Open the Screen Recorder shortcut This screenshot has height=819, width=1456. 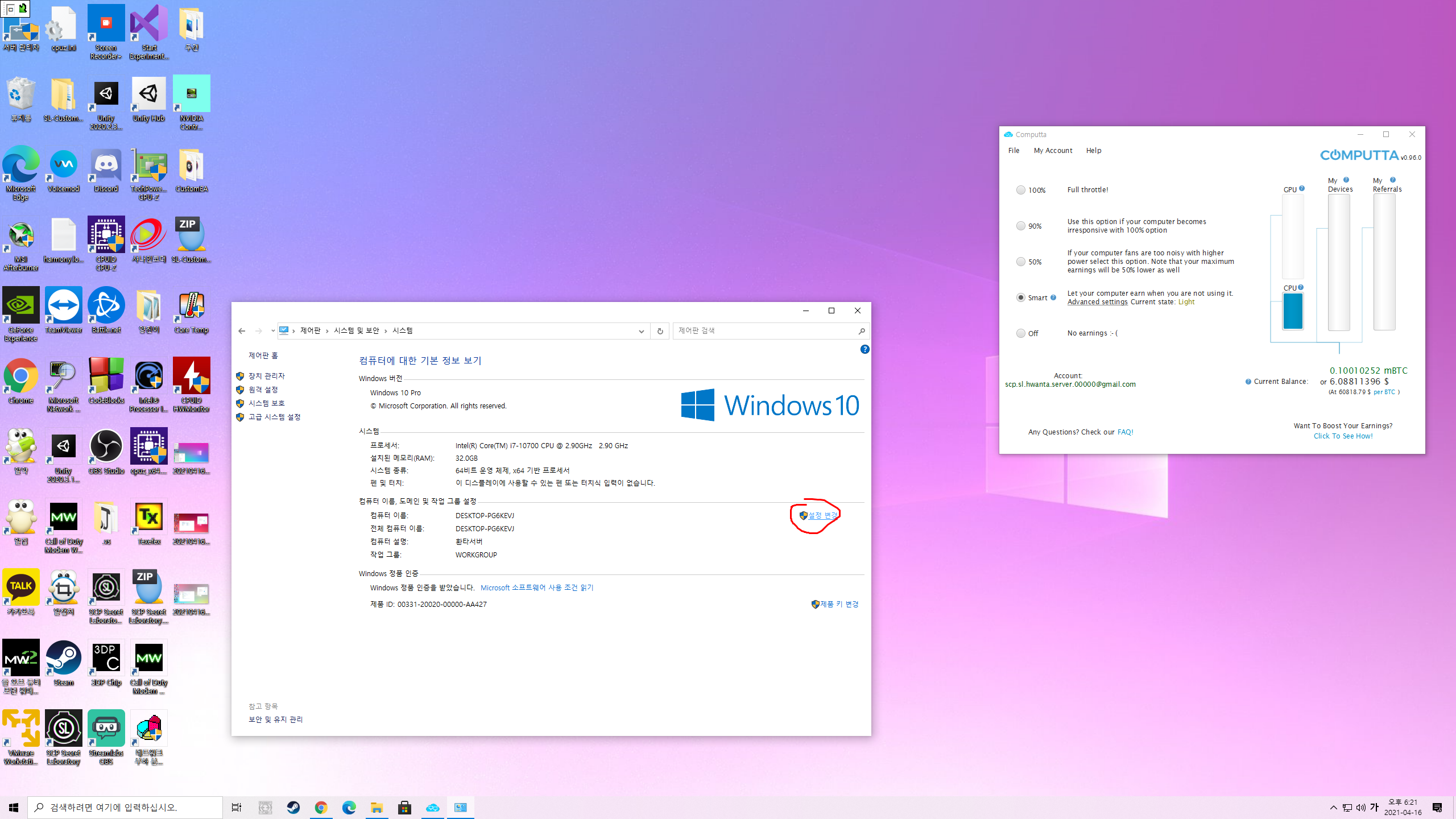[106, 33]
